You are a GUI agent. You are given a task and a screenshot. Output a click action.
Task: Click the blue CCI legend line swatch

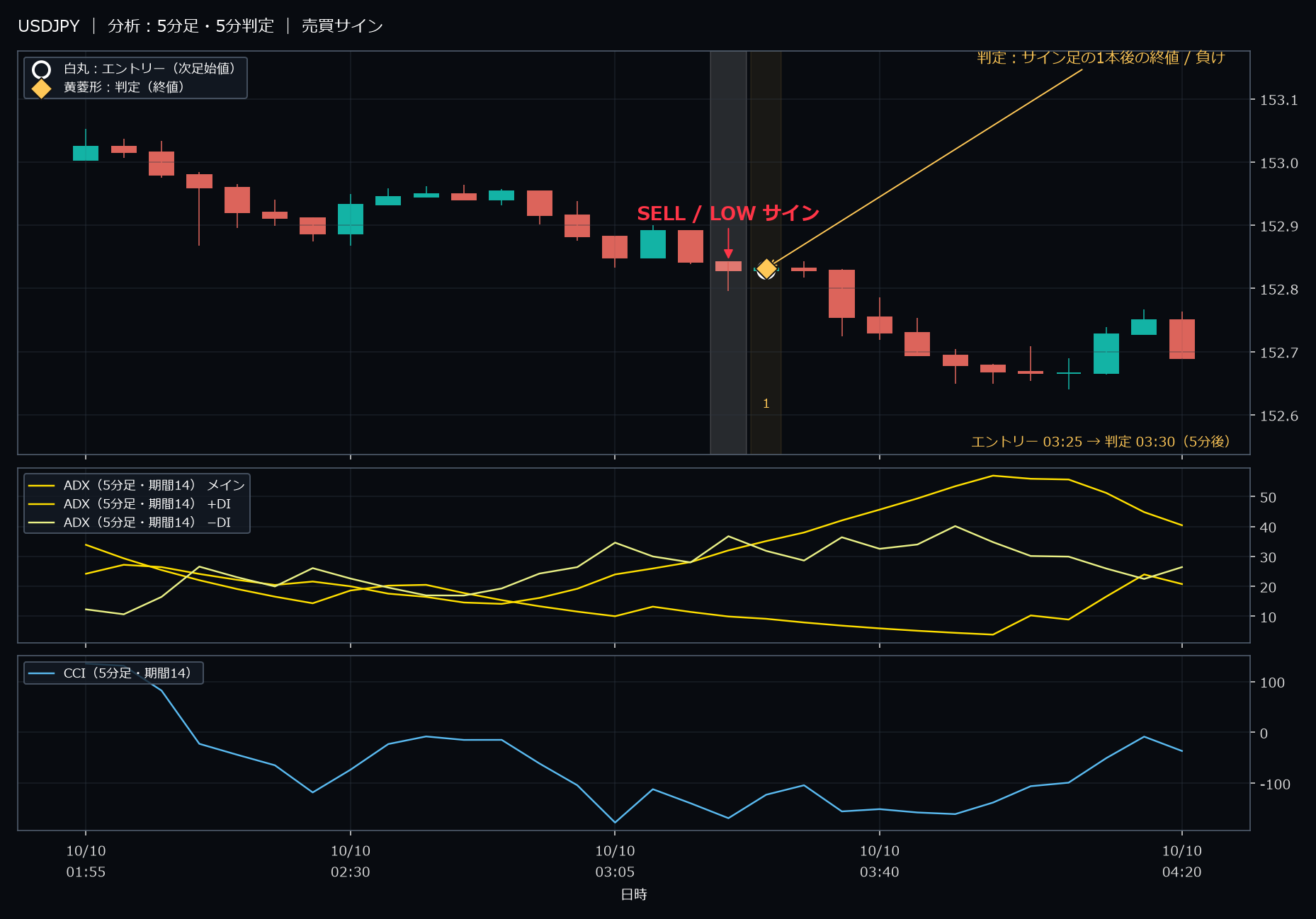click(42, 673)
